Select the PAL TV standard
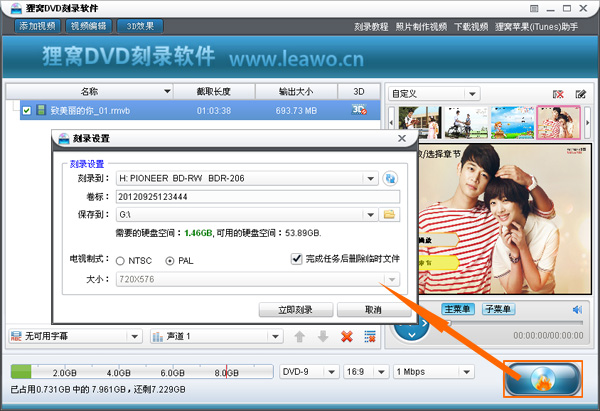This screenshot has height=411, width=600. [169, 260]
